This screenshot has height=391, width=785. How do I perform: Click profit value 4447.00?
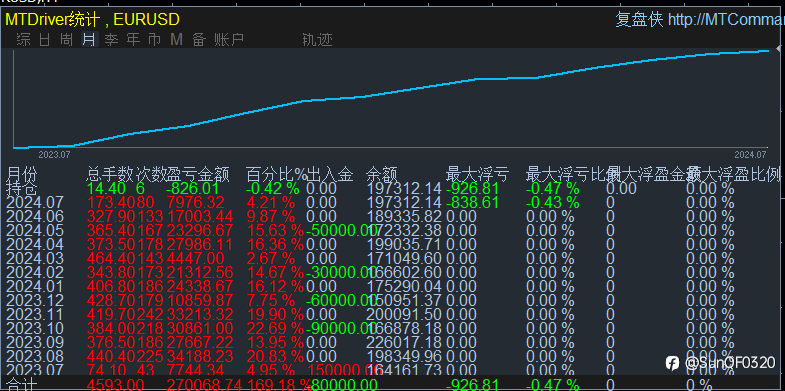[196, 259]
